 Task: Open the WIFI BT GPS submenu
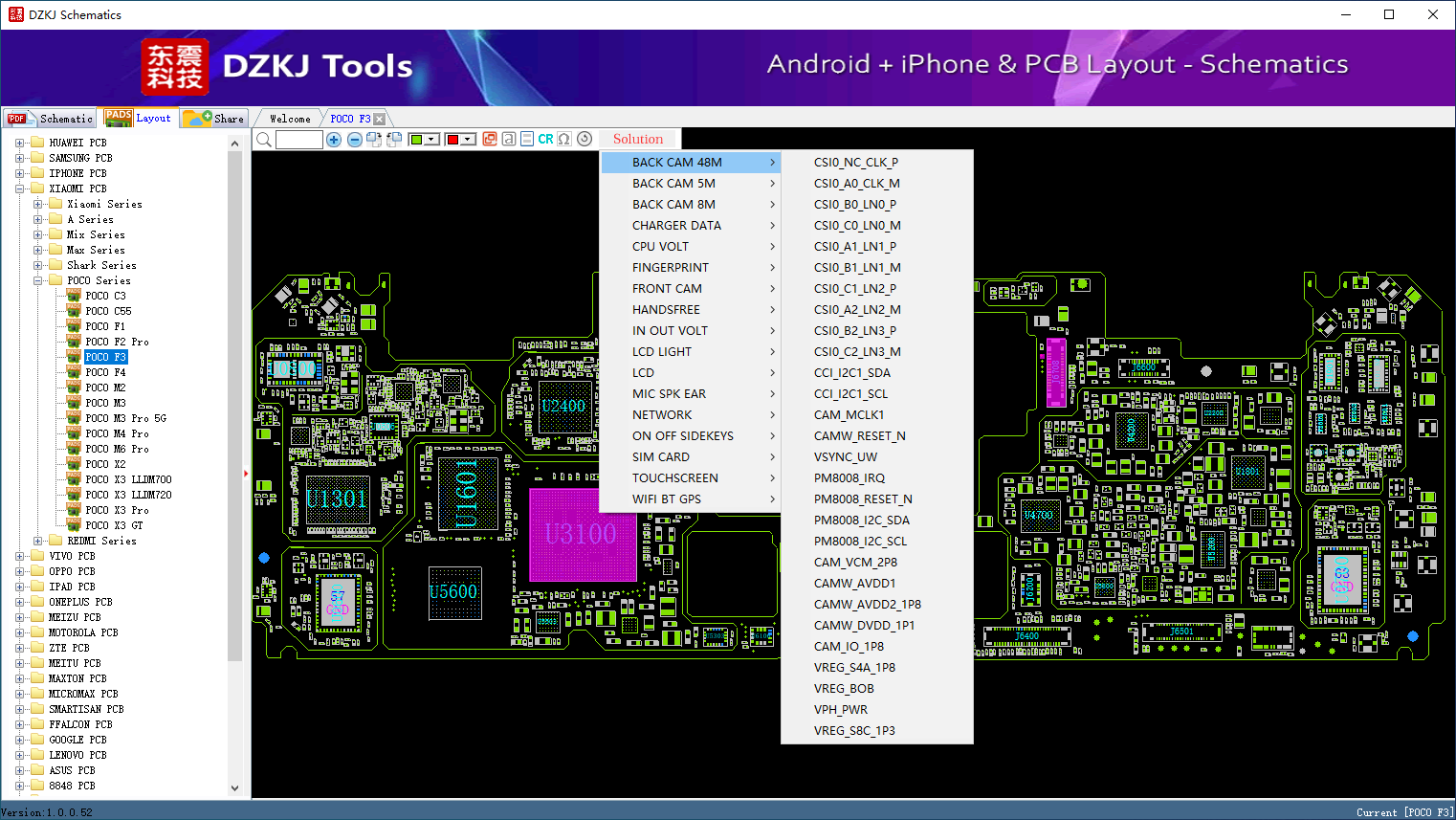point(692,499)
